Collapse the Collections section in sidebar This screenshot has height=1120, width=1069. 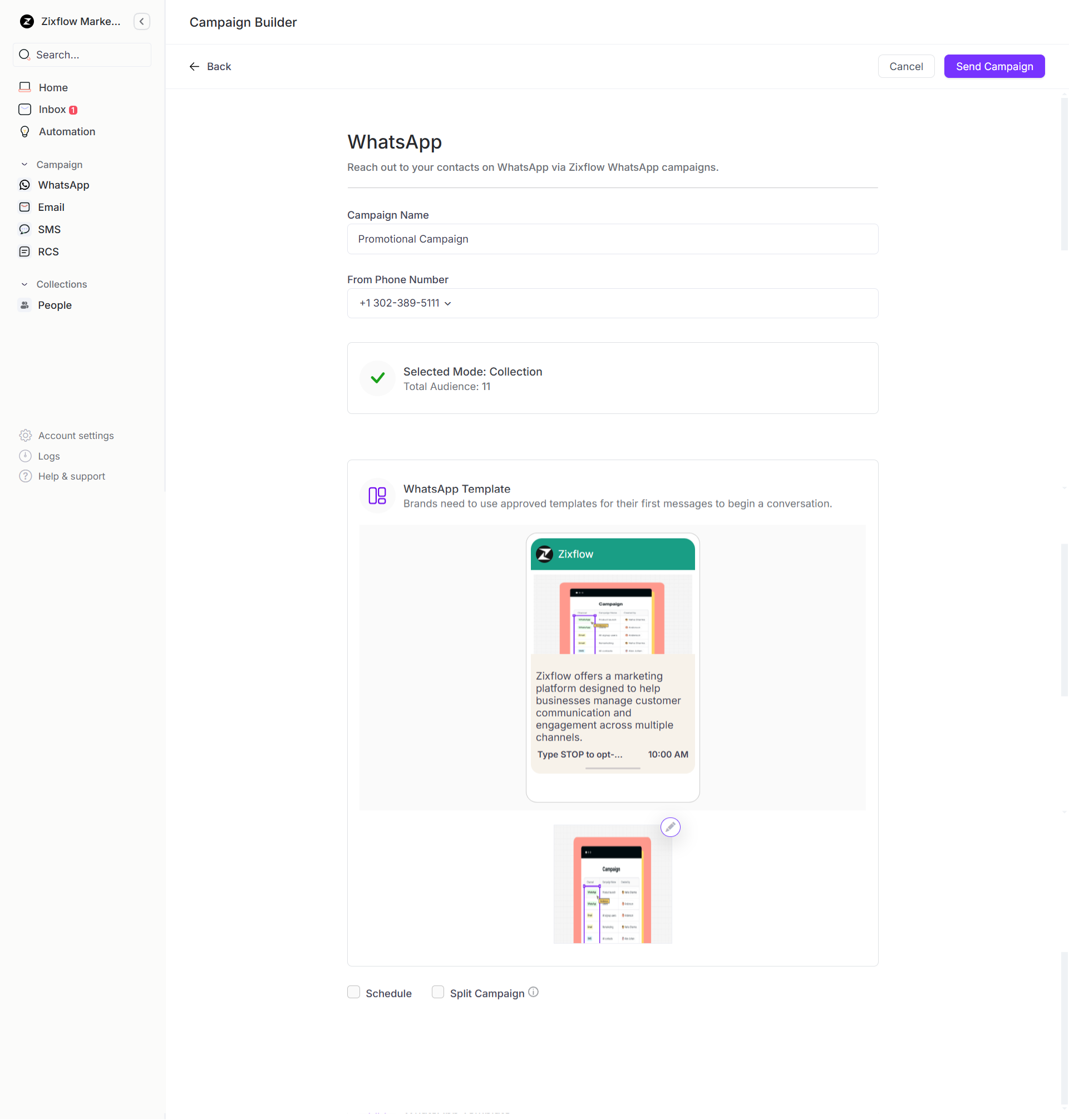tap(24, 284)
